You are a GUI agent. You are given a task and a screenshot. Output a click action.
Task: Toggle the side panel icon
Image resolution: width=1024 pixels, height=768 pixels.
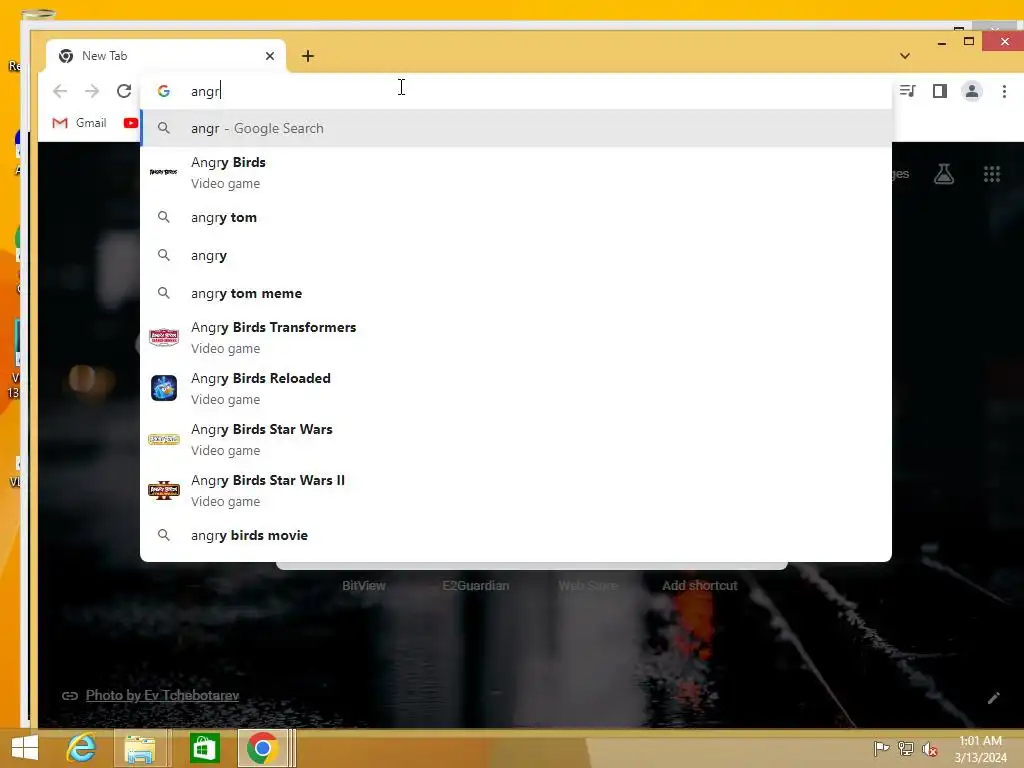940,91
